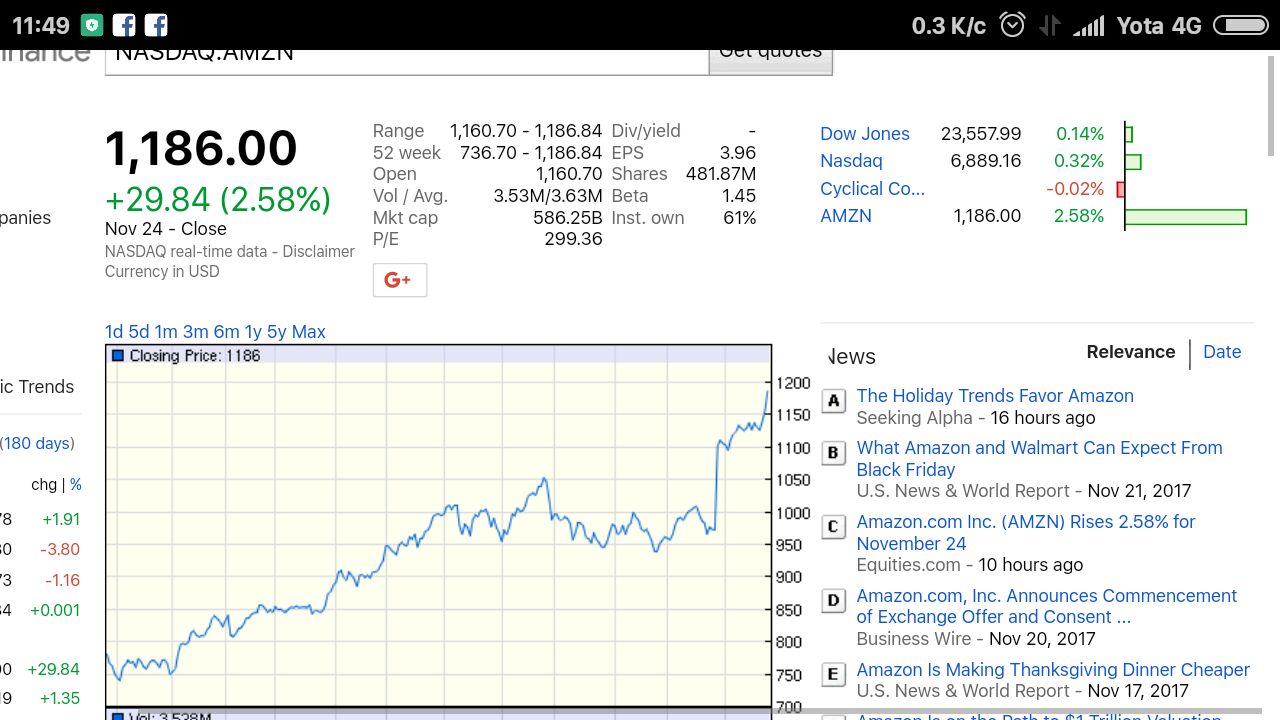Open 'The Holiday Trends Favor Amazon' article
This screenshot has width=1280, height=720.
(x=995, y=396)
